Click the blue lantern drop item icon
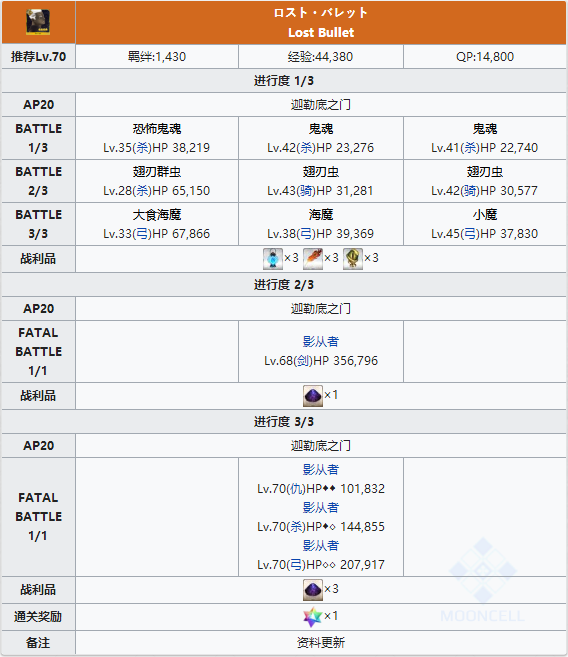Screen dimensions: 568x657 click(x=273, y=259)
